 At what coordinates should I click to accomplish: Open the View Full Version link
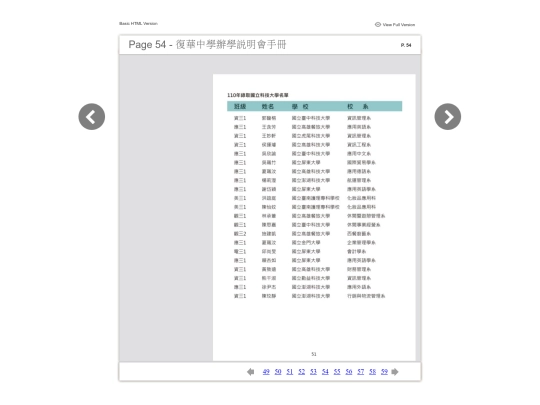click(x=398, y=25)
